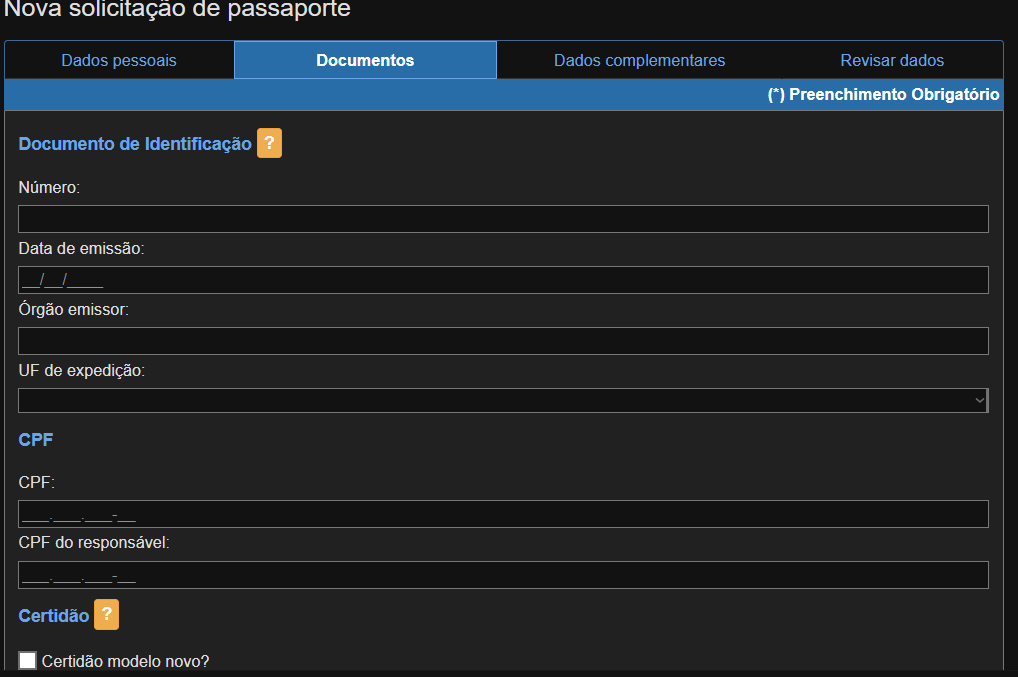Focus the Data de emissão date field
The image size is (1018, 677).
click(503, 279)
